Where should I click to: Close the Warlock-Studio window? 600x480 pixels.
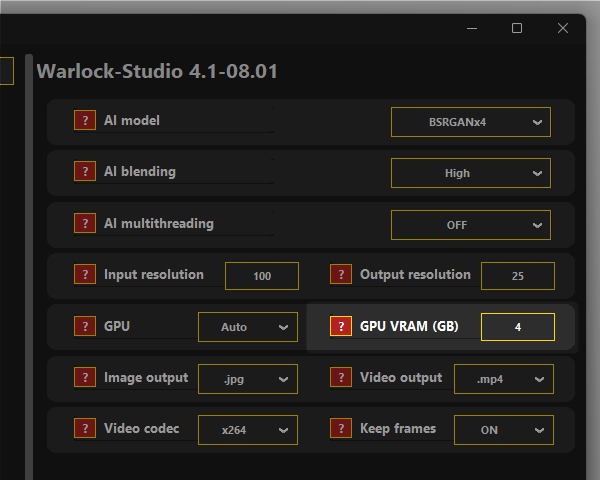pyautogui.click(x=563, y=28)
